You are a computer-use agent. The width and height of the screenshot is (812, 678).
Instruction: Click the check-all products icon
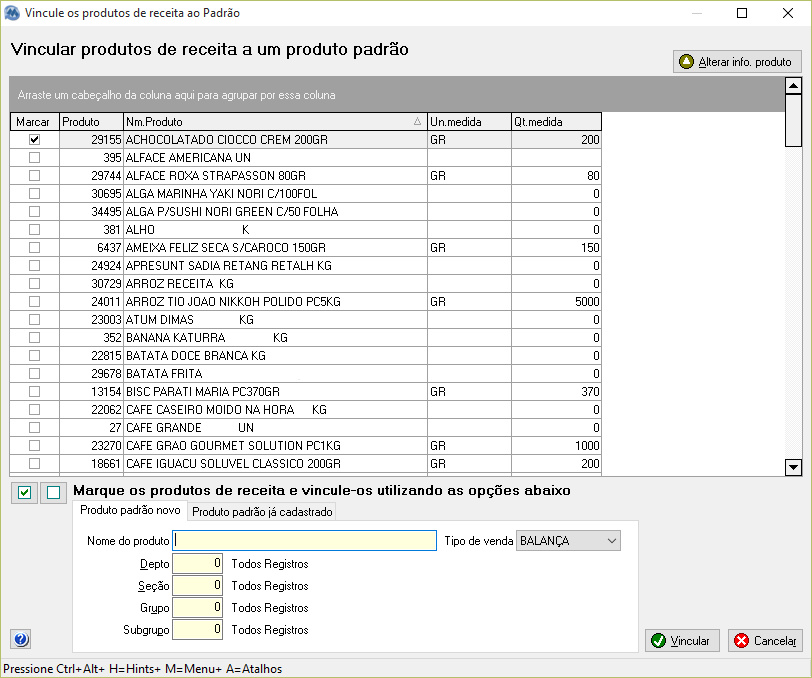[x=24, y=493]
